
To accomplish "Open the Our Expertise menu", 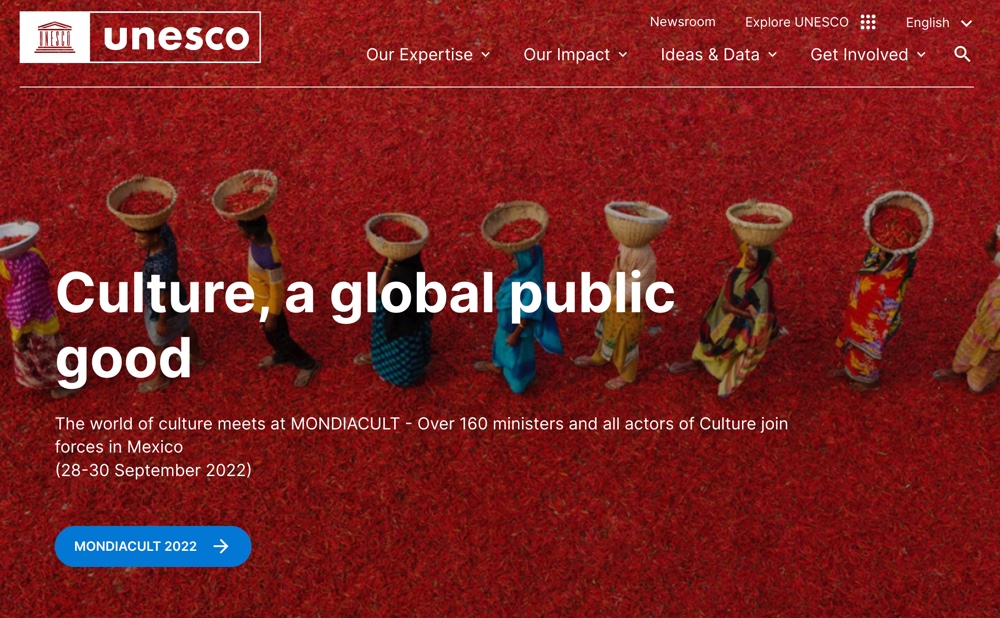I will click(428, 55).
